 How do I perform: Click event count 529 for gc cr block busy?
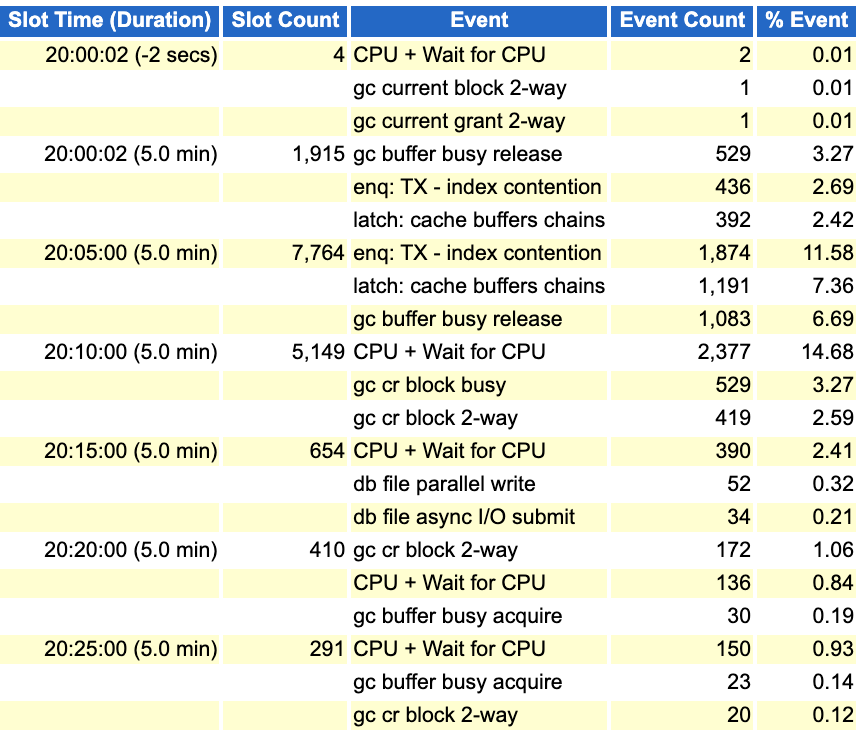[733, 385]
